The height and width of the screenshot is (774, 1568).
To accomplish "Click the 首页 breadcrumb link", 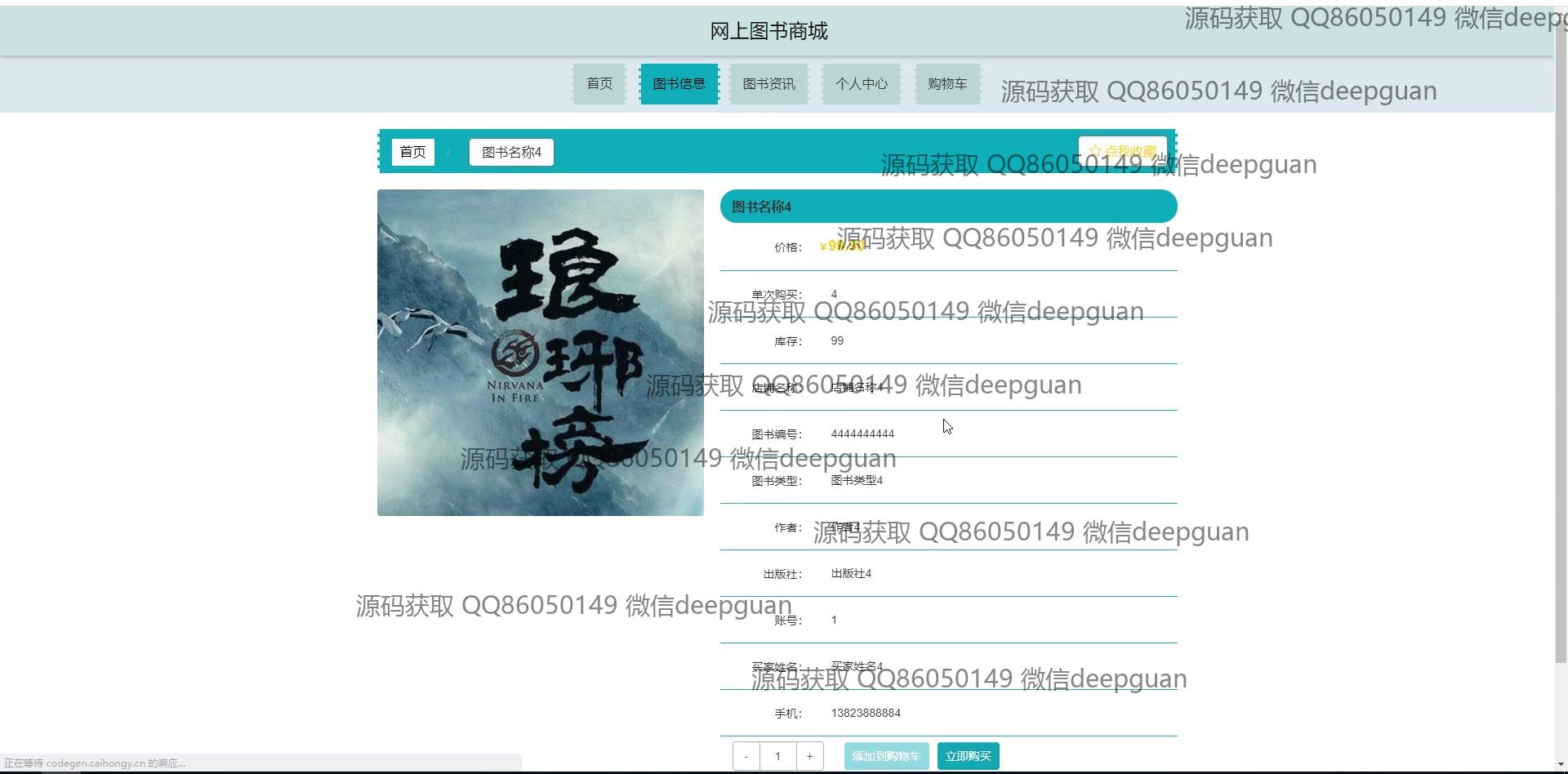I will (x=413, y=153).
